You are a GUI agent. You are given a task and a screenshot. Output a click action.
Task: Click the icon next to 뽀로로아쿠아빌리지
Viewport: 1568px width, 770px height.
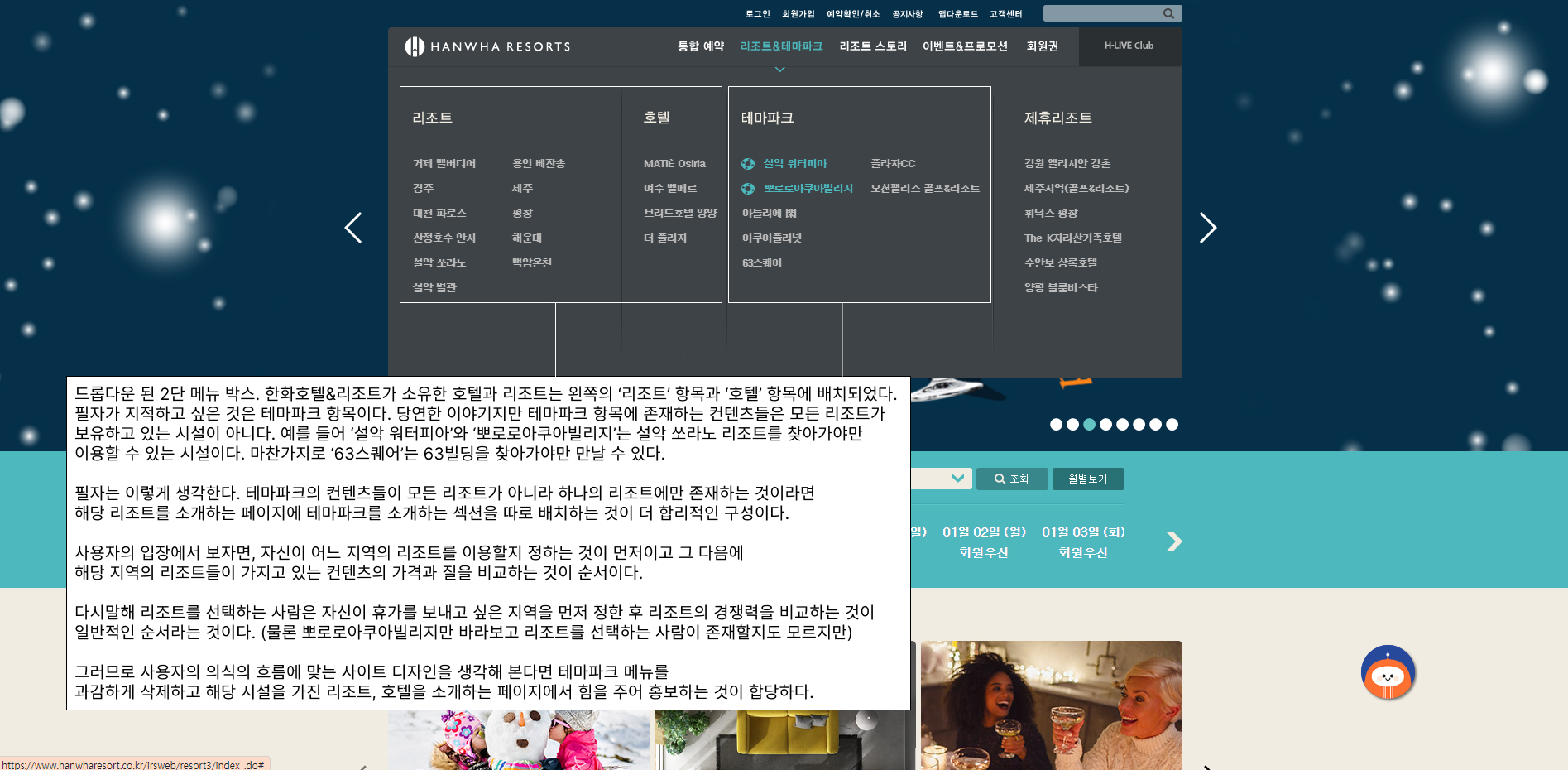click(x=748, y=188)
